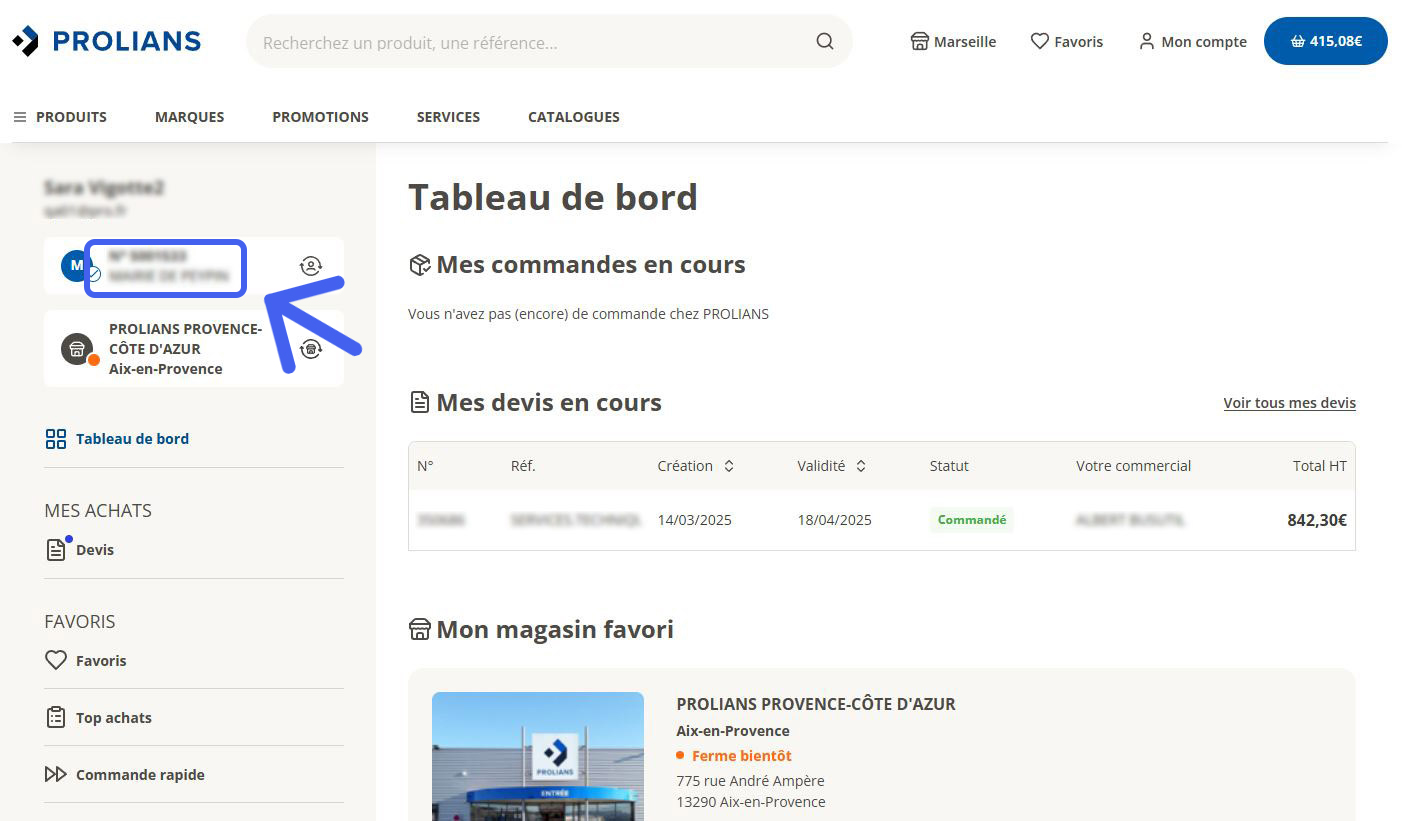Click the change store icon in sidebar
Image resolution: width=1402 pixels, height=821 pixels.
pos(311,349)
